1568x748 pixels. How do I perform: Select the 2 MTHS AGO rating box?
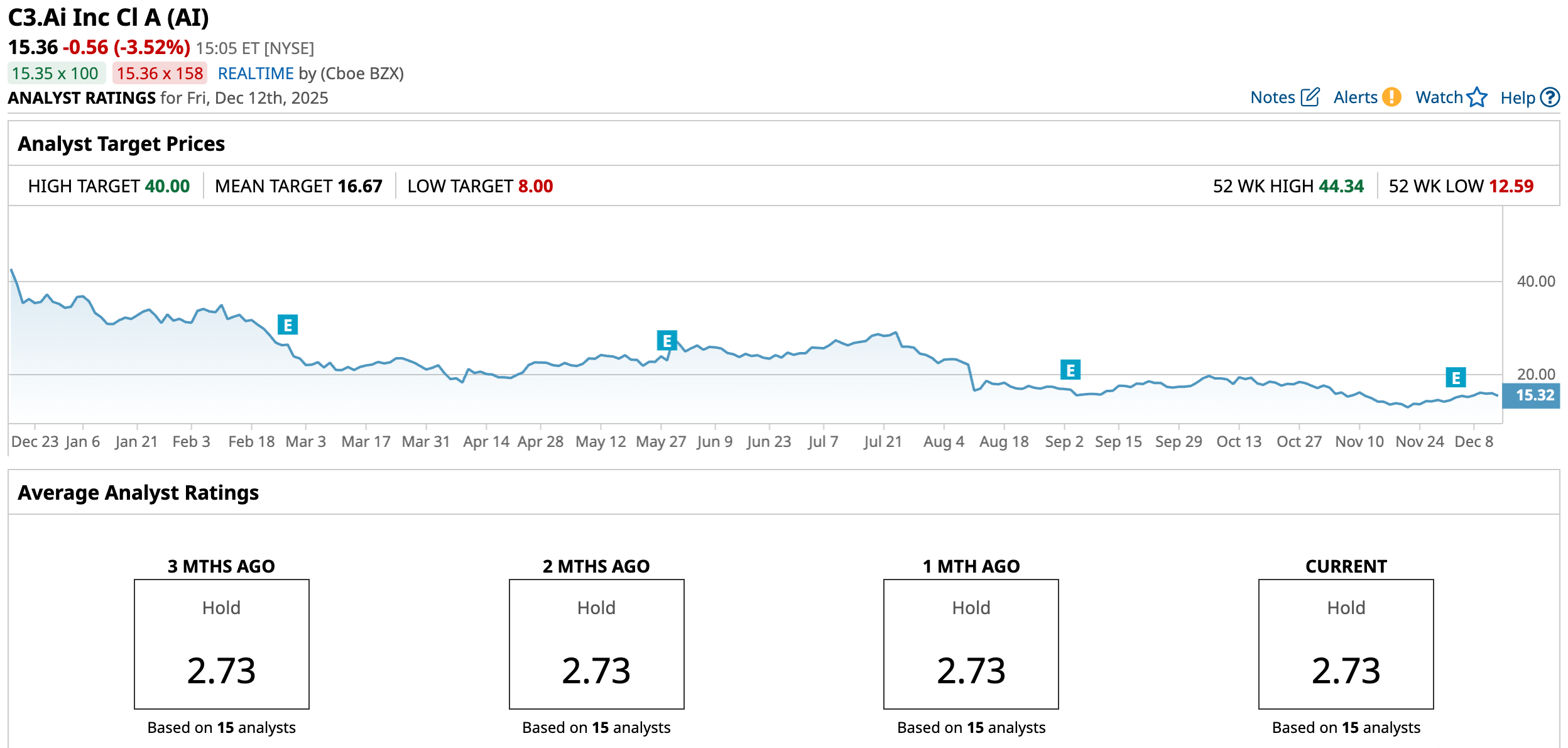tap(596, 644)
